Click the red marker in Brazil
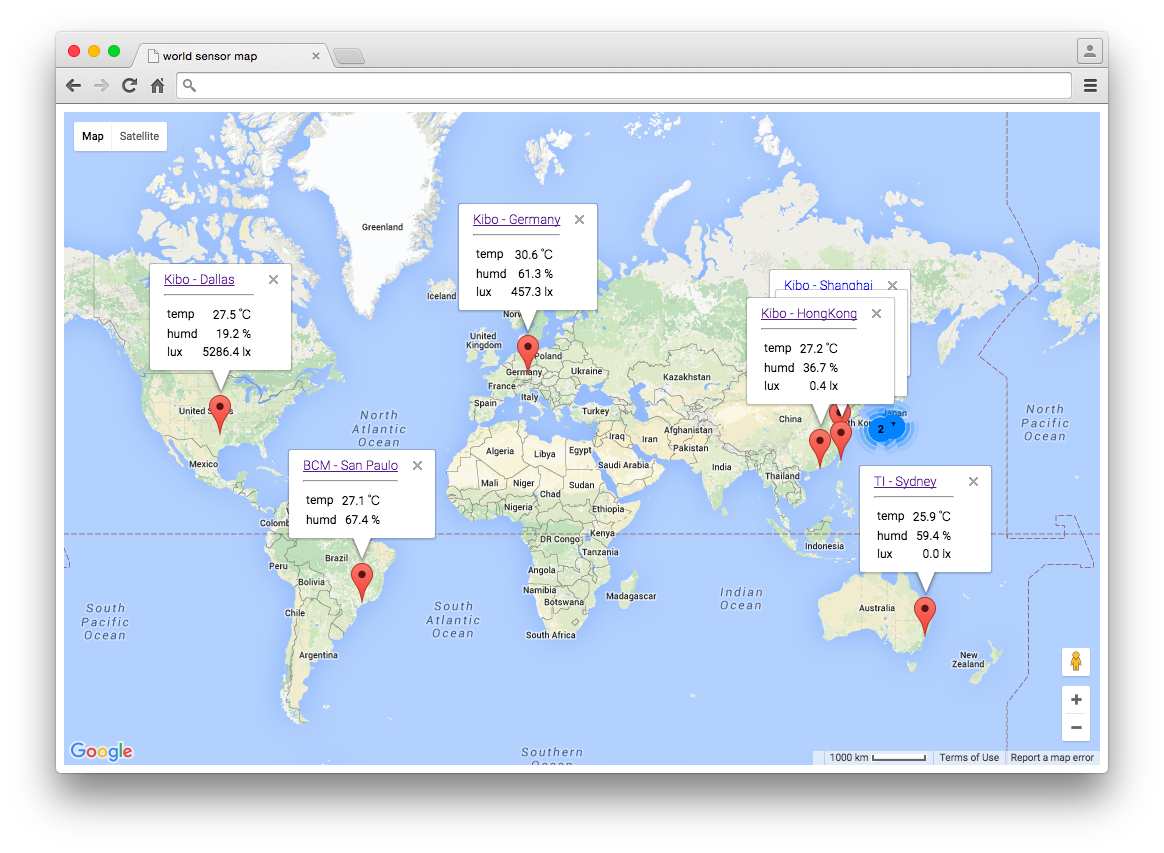The width and height of the screenshot is (1164, 853). tap(362, 580)
